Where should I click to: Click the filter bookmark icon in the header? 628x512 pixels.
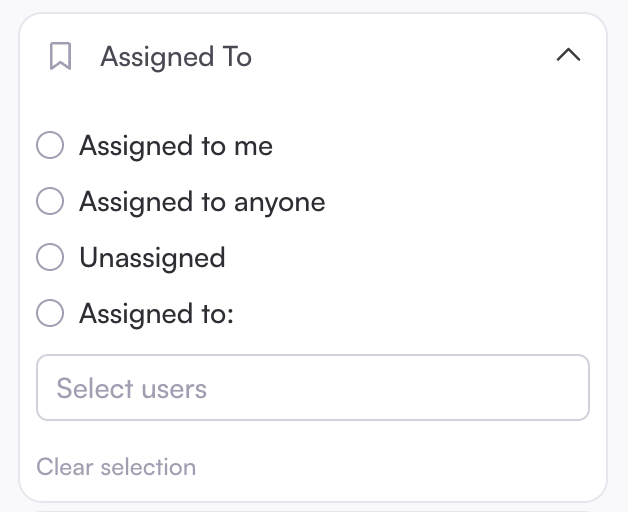tap(61, 57)
